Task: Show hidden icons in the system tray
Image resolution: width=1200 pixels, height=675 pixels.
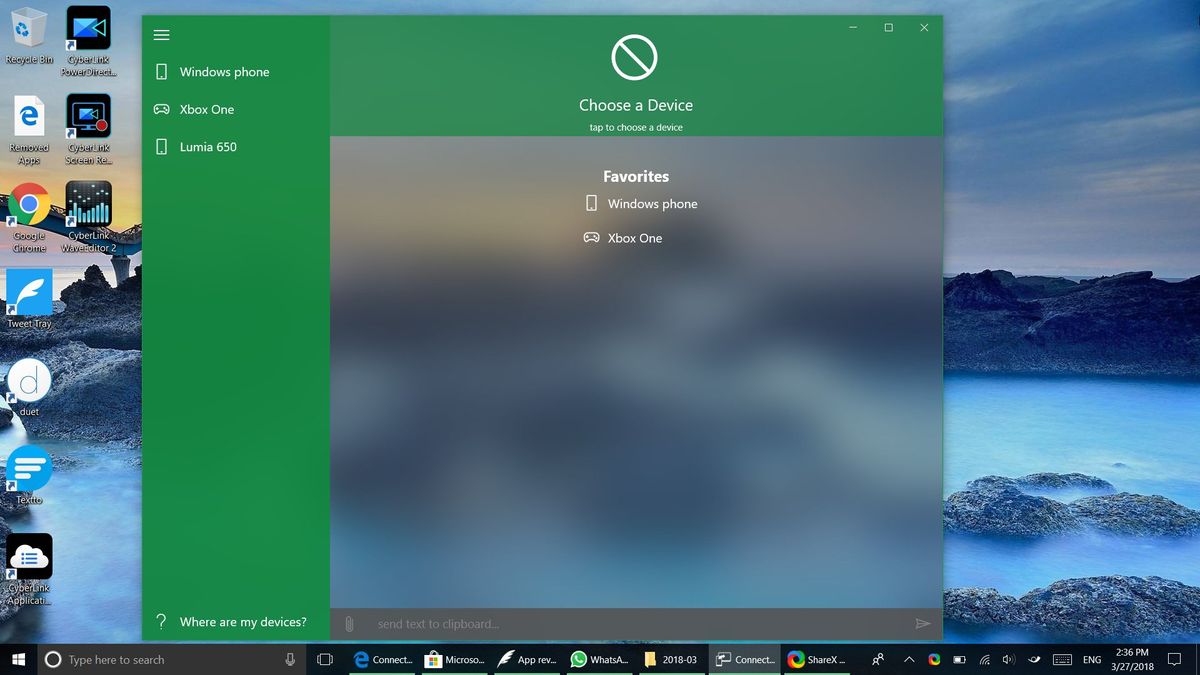Action: click(x=909, y=659)
